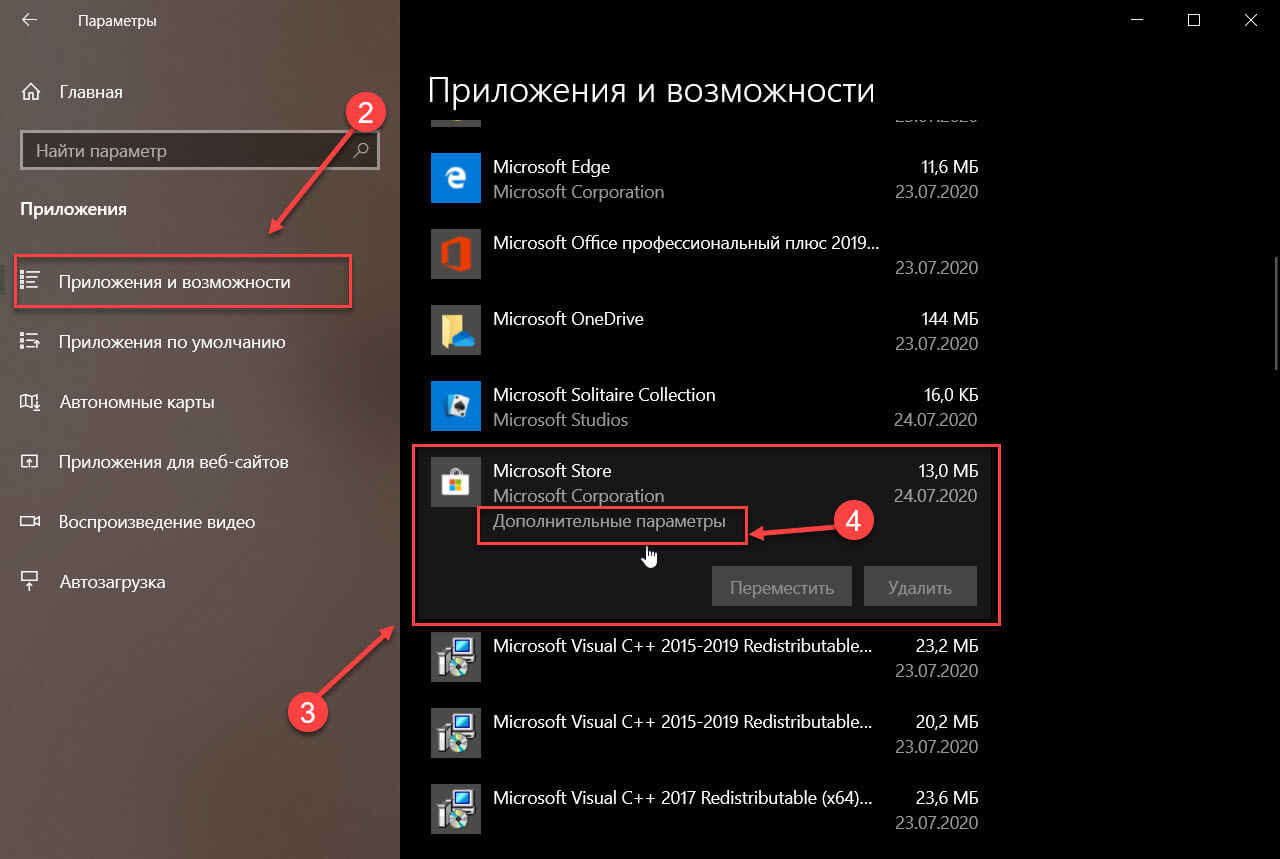Click the Приложения по умолчанию icon
Image resolution: width=1280 pixels, height=859 pixels.
pos(30,342)
